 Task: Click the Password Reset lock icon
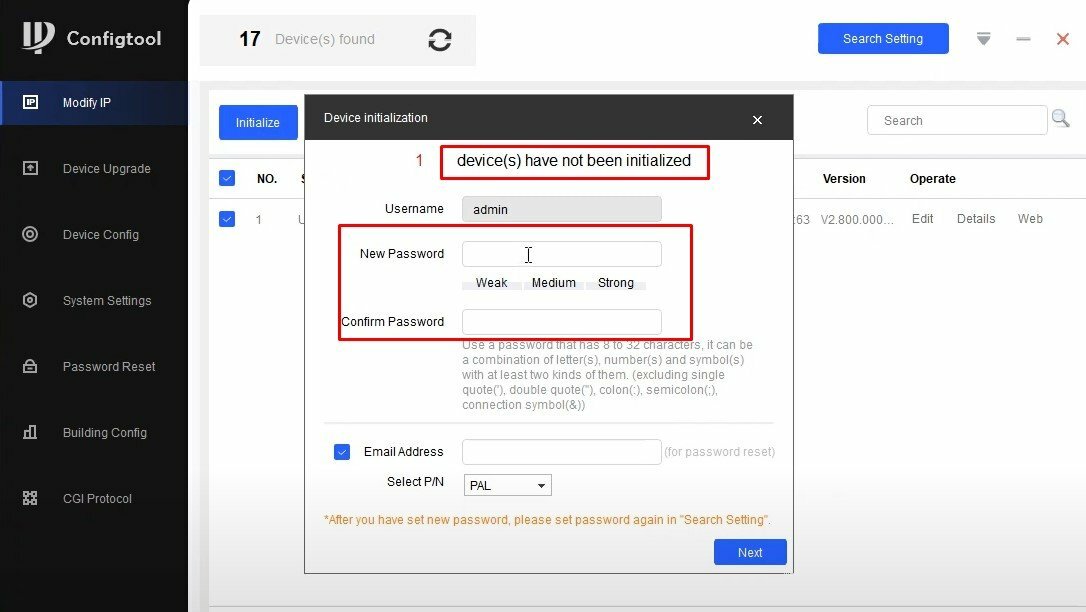tap(30, 366)
